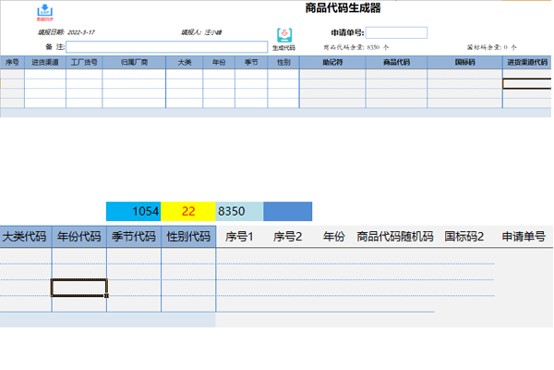Viewport: 554px width, 370px height.
Task: Select 申请单号 header after 国标码2
Action: (x=523, y=236)
